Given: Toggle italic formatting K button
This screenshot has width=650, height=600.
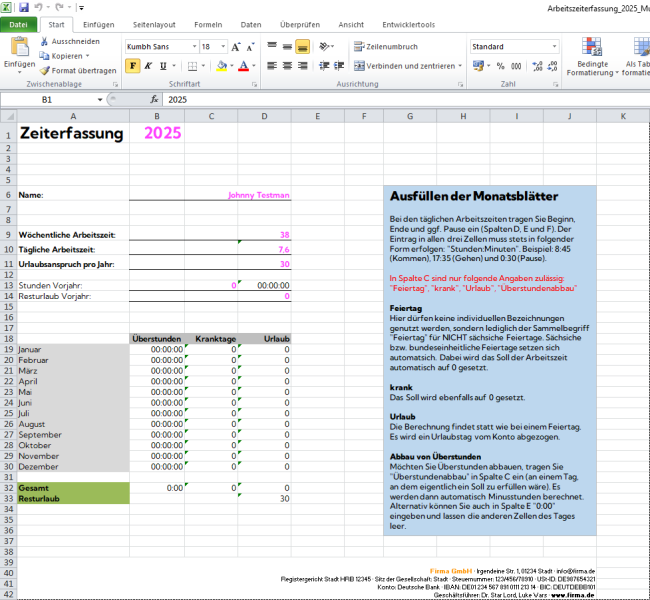Looking at the screenshot, I should pos(148,66).
